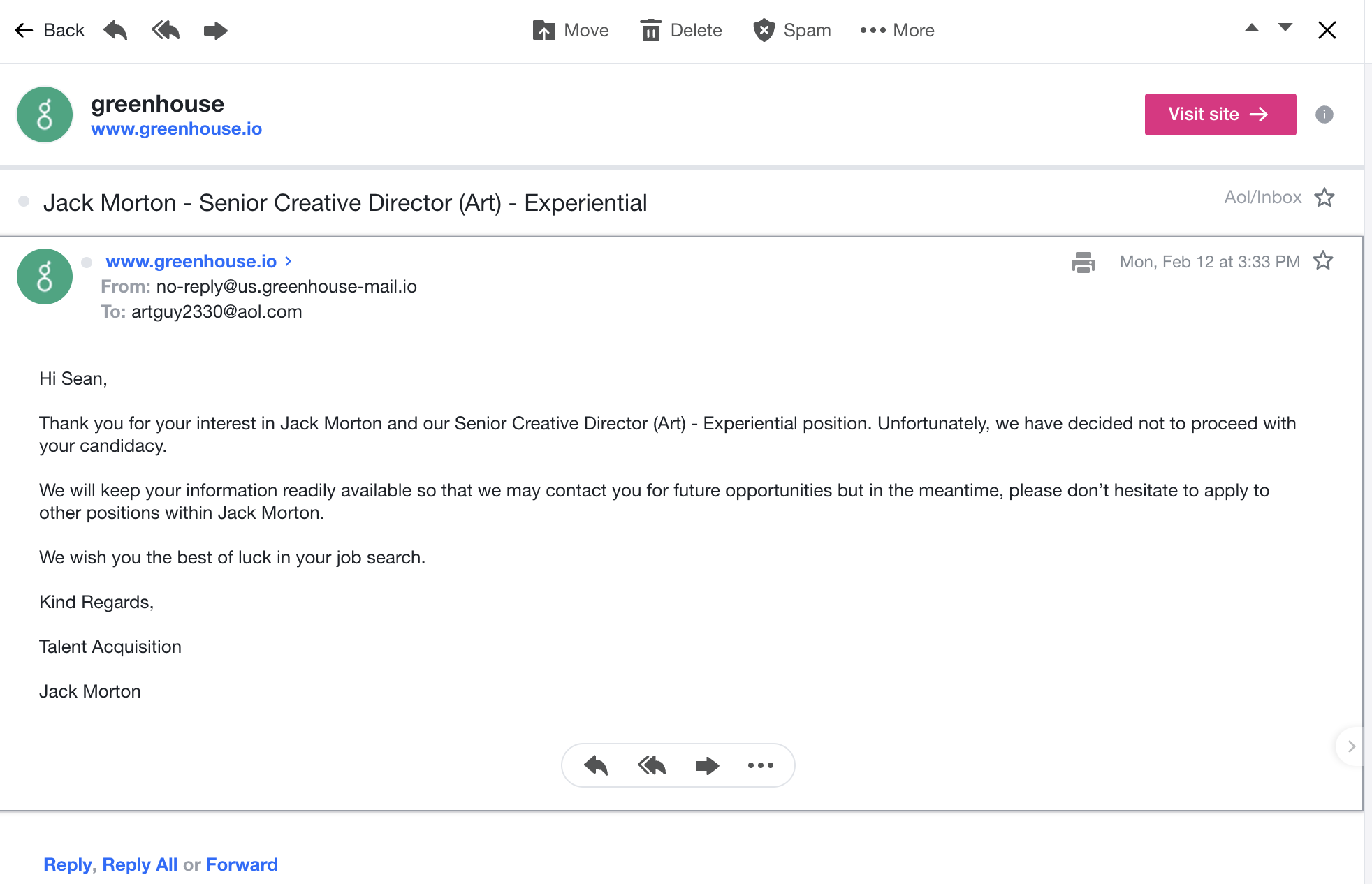
Task: Click the Forward icon in bottom action pill
Action: tap(707, 765)
